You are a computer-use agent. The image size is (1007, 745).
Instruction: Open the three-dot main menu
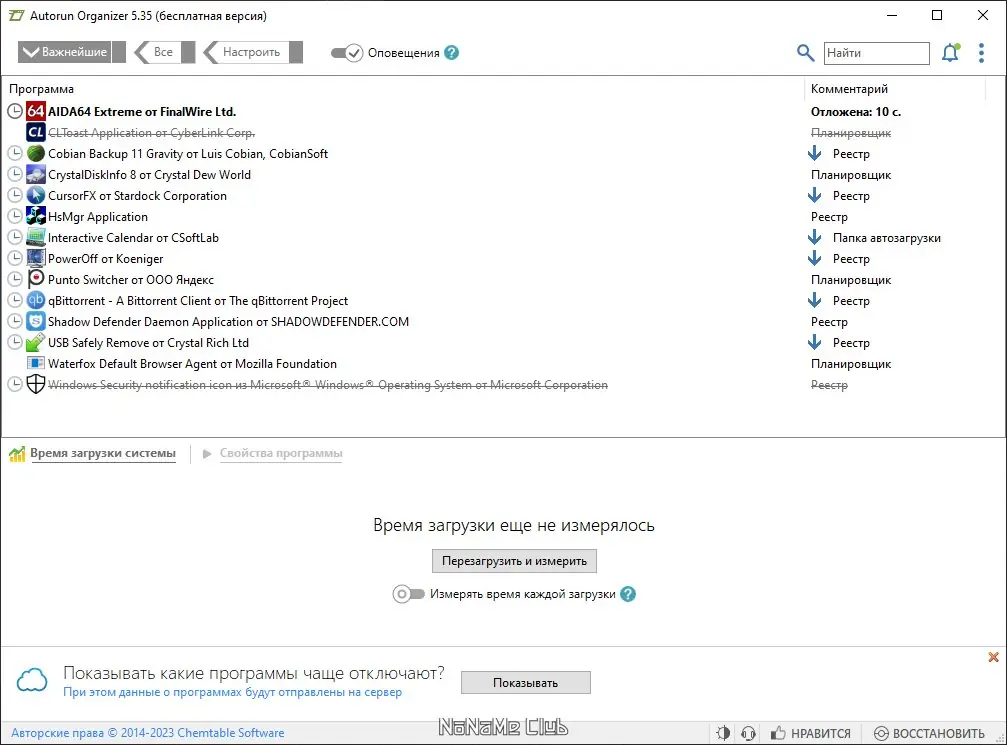point(981,53)
